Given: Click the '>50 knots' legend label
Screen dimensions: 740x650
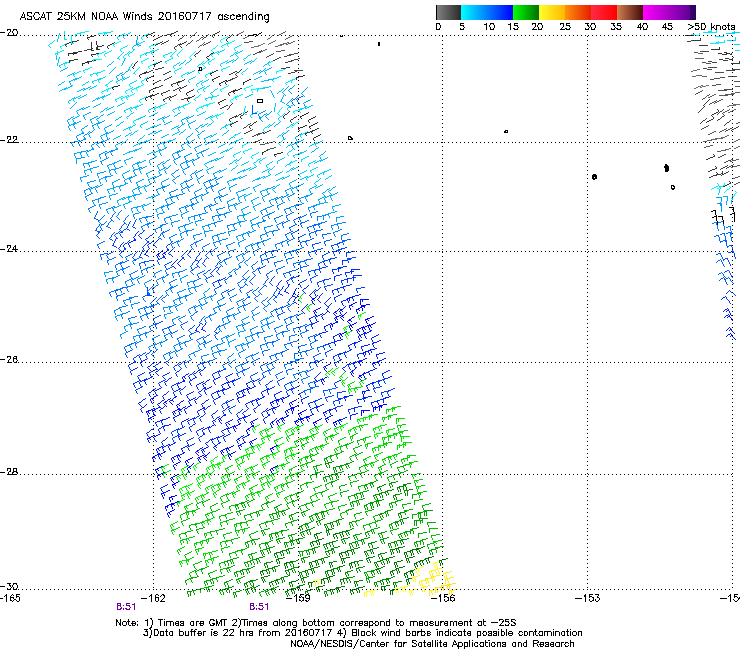Looking at the screenshot, I should click(711, 27).
